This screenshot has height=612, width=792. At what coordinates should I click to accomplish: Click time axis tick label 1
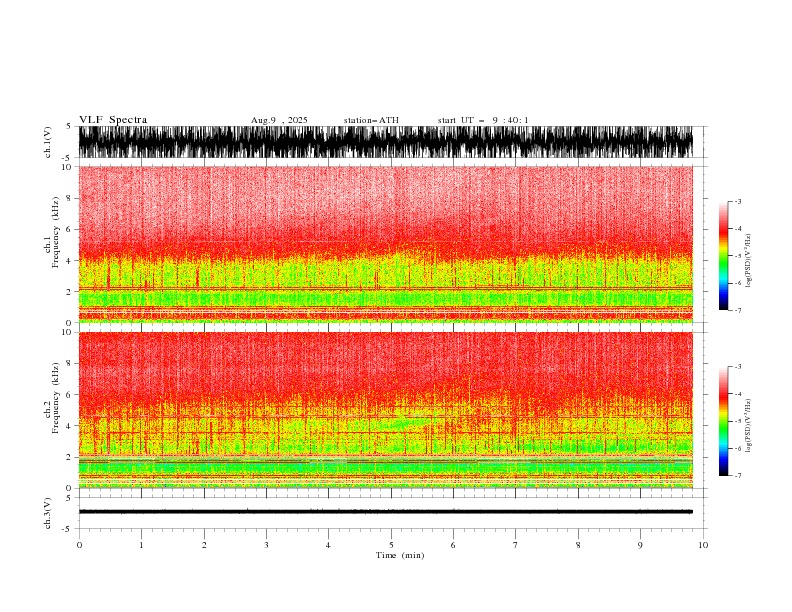tap(141, 545)
